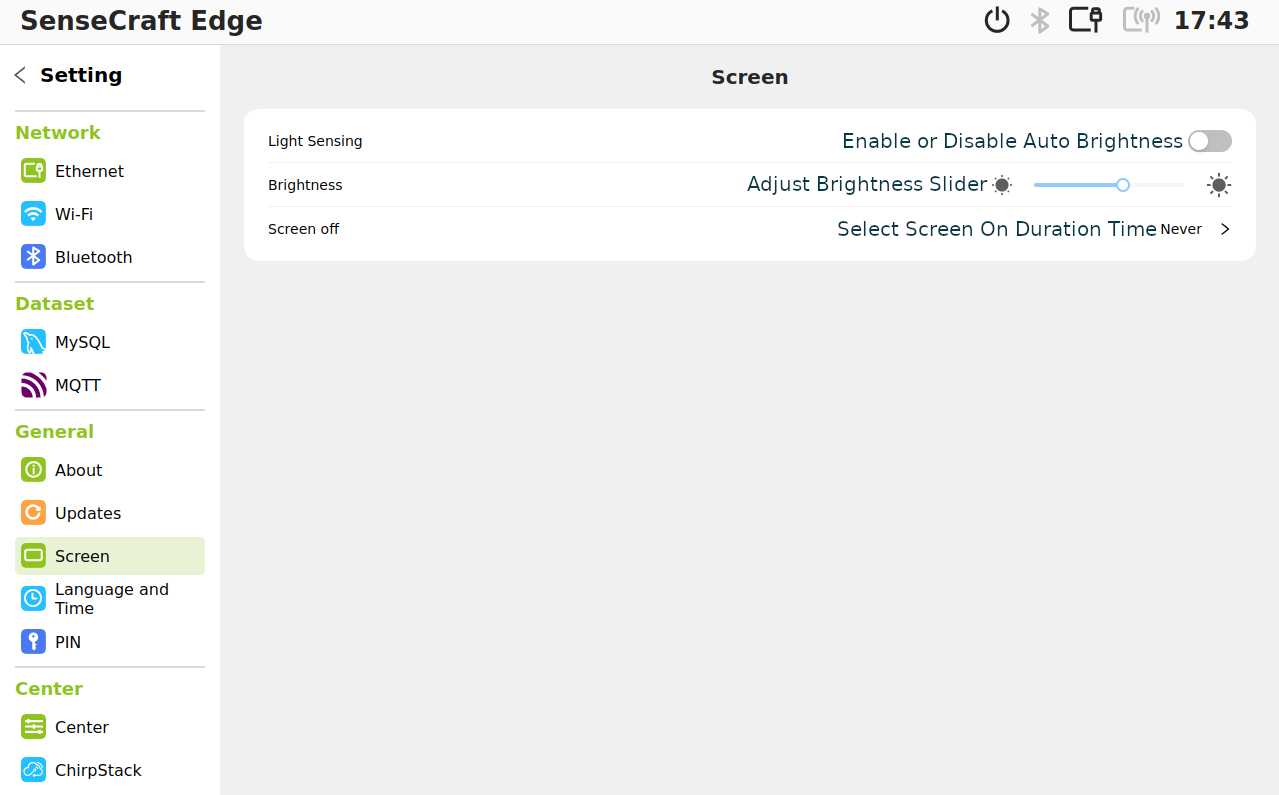
Task: Click the clock icon for Language and Time
Action: (x=33, y=599)
